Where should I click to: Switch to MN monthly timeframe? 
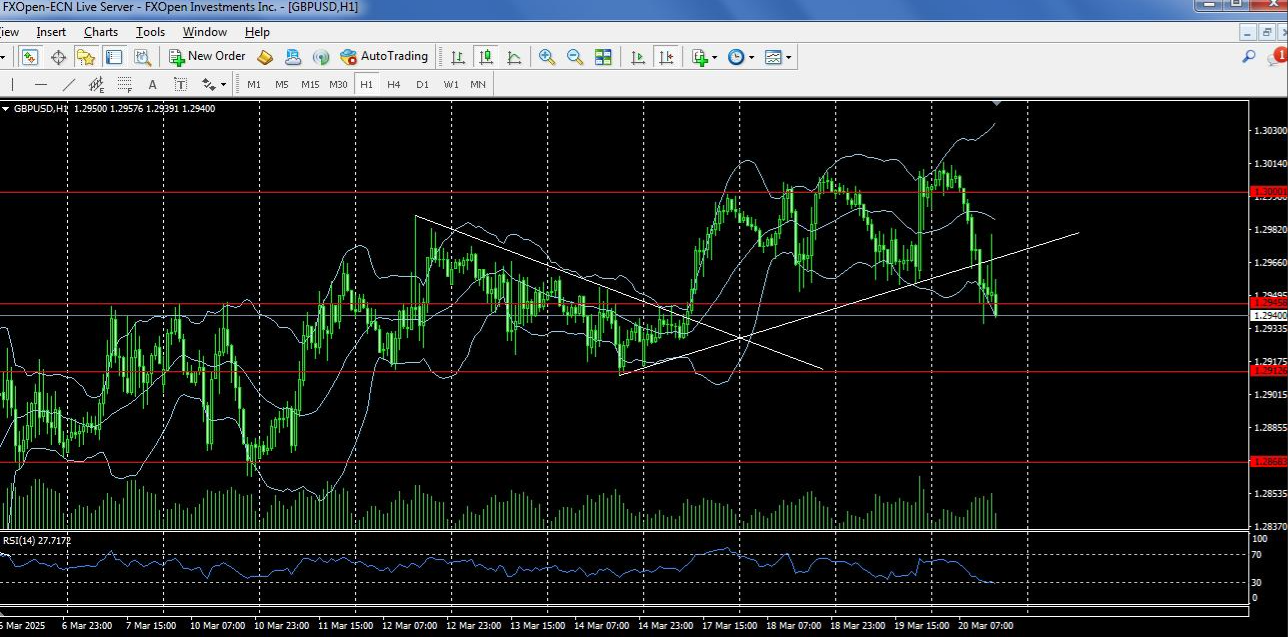tap(478, 84)
